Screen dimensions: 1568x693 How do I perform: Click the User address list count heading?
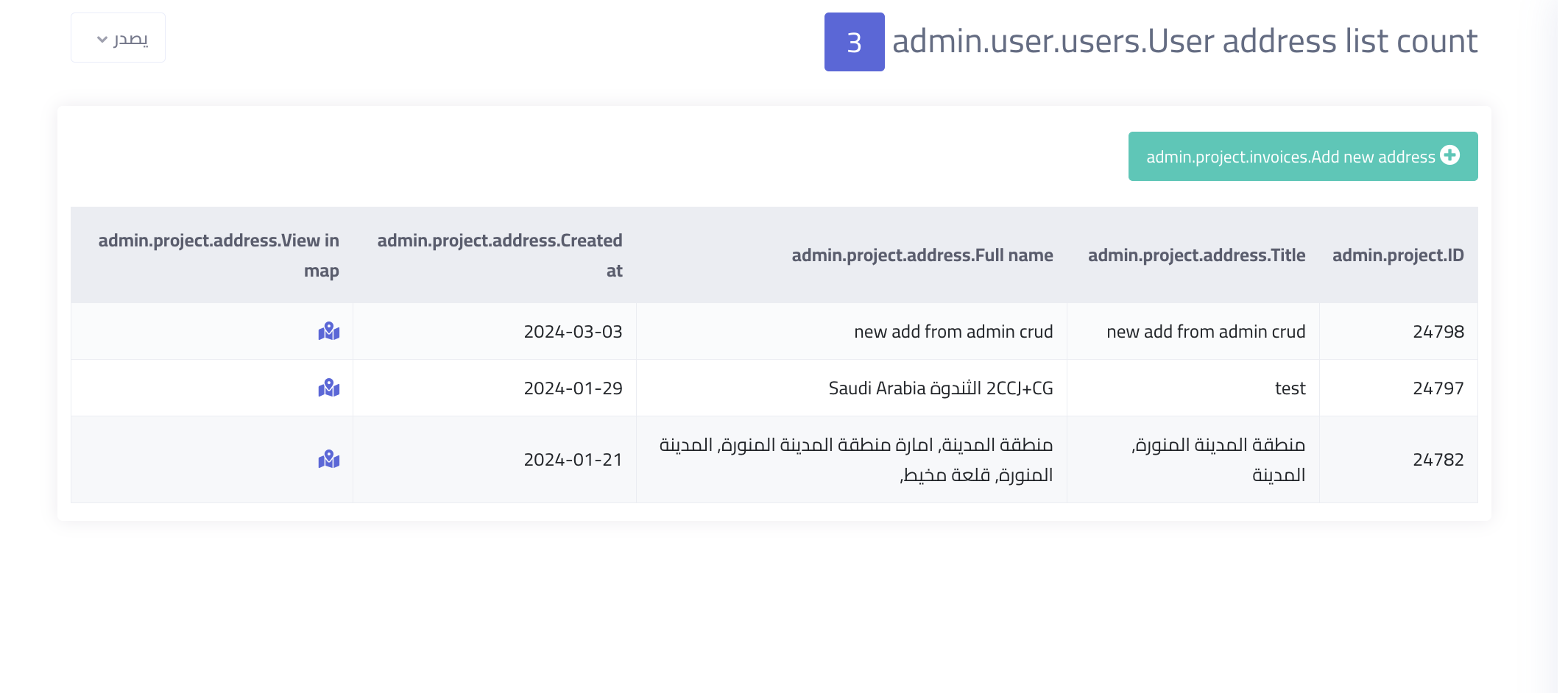pyautogui.click(x=1184, y=41)
